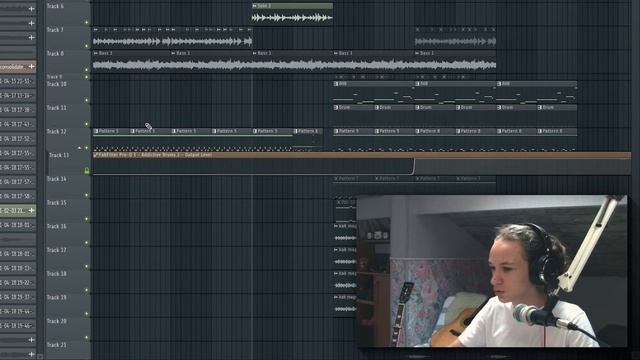Select the consolidate item in the picker panel

coord(18,67)
